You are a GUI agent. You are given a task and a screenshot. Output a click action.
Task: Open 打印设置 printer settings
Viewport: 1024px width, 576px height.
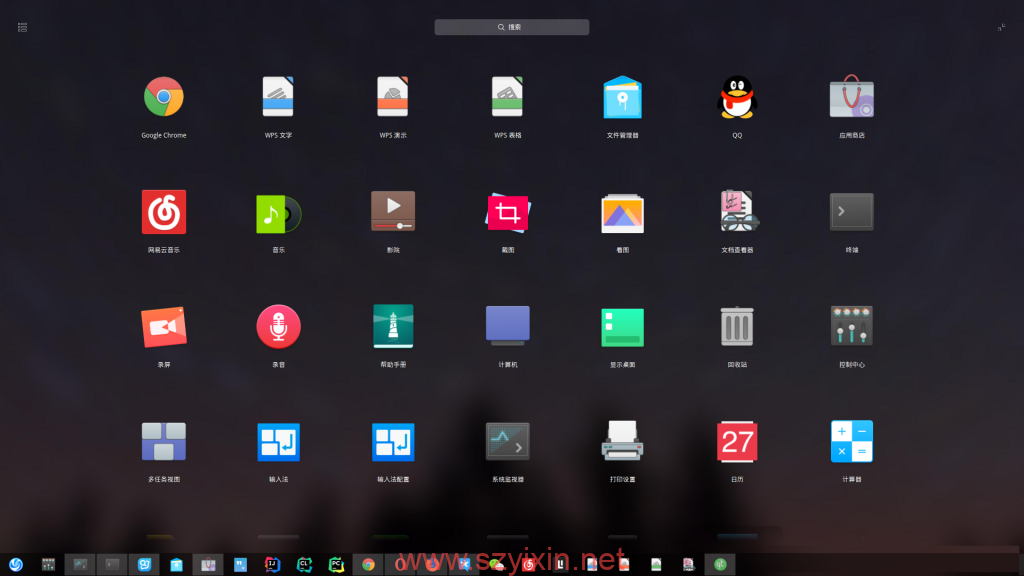click(x=622, y=441)
